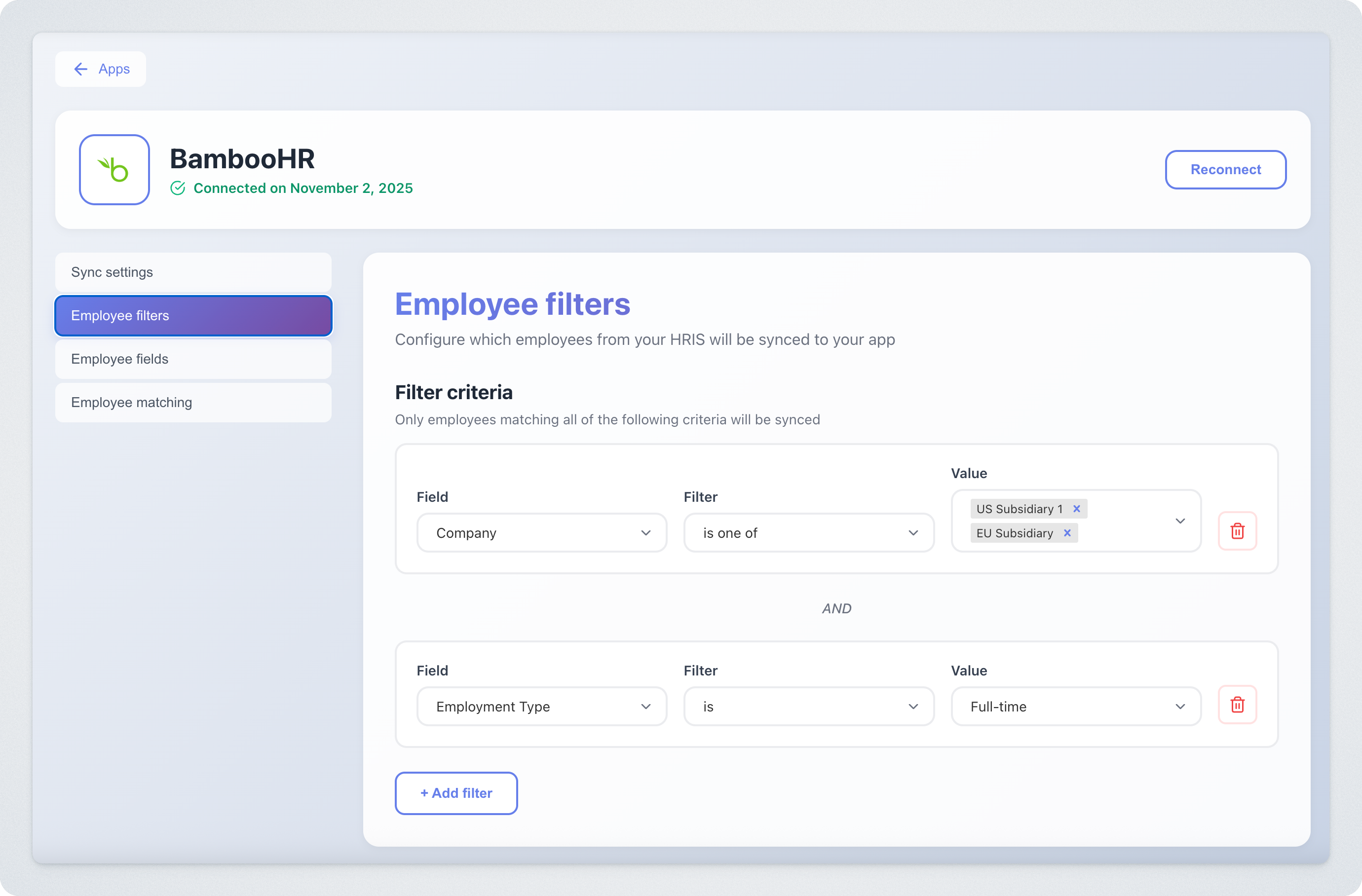Screen dimensions: 1362x896
Task: Open the Employment Type field dropdown
Action: point(541,707)
